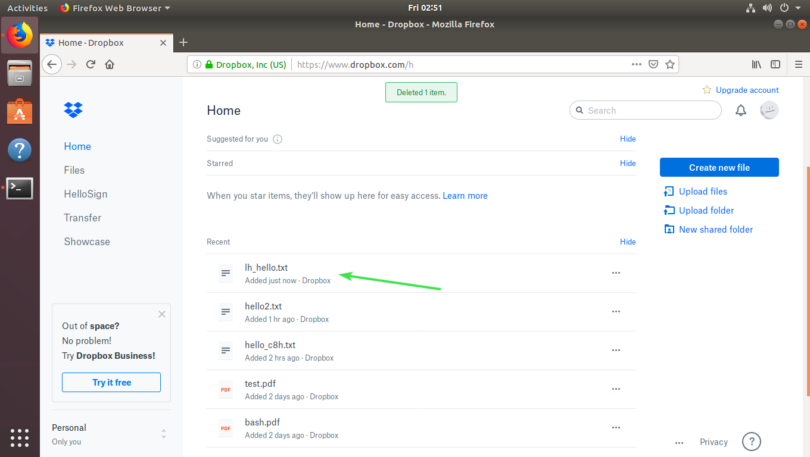Image resolution: width=810 pixels, height=457 pixels.
Task: Click the Dropbox search field
Action: coord(645,110)
